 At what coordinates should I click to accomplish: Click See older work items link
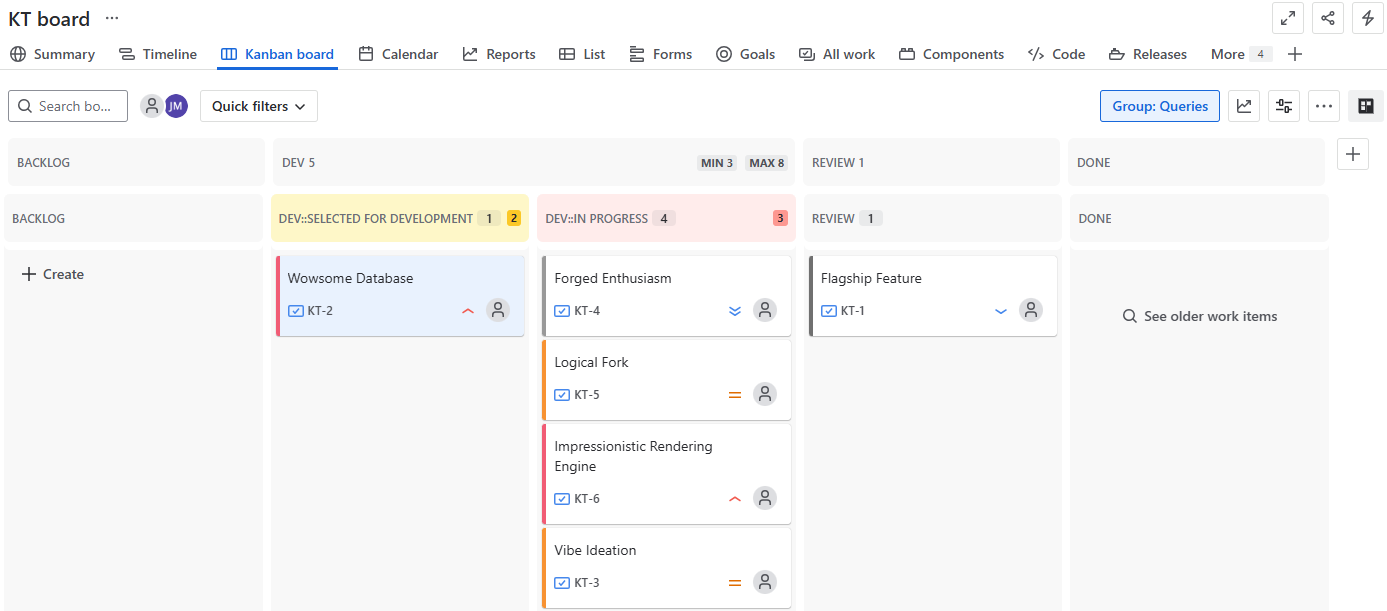1199,316
